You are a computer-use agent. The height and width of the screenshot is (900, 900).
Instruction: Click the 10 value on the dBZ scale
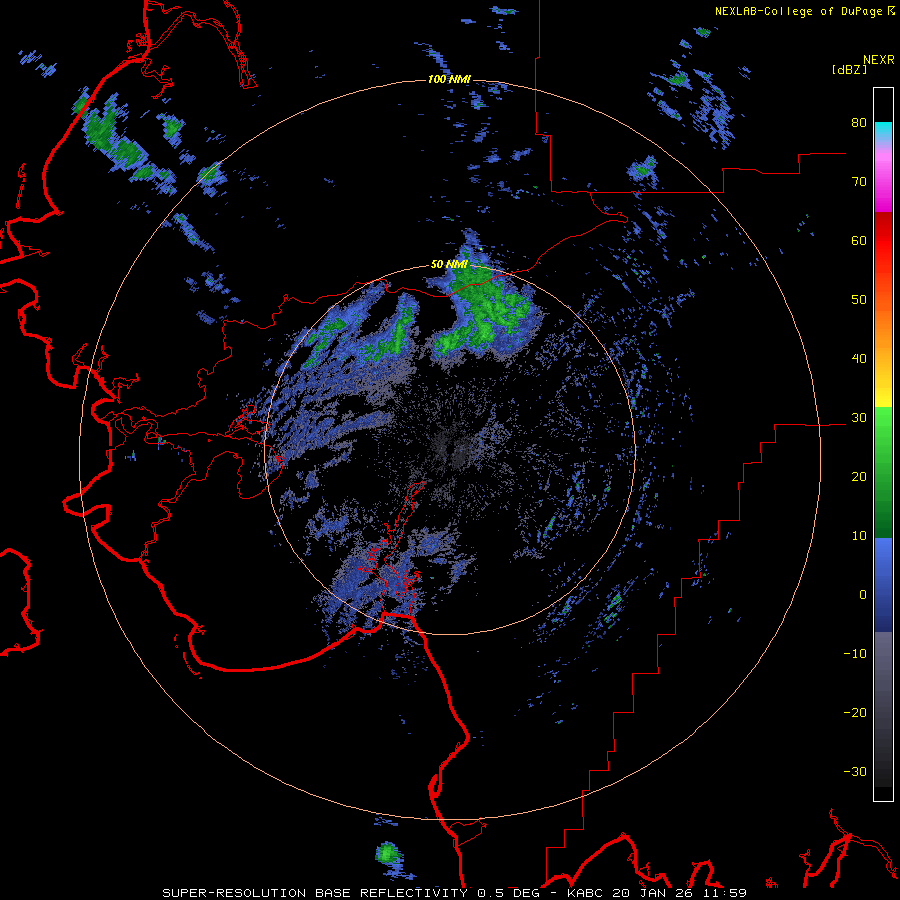point(859,536)
